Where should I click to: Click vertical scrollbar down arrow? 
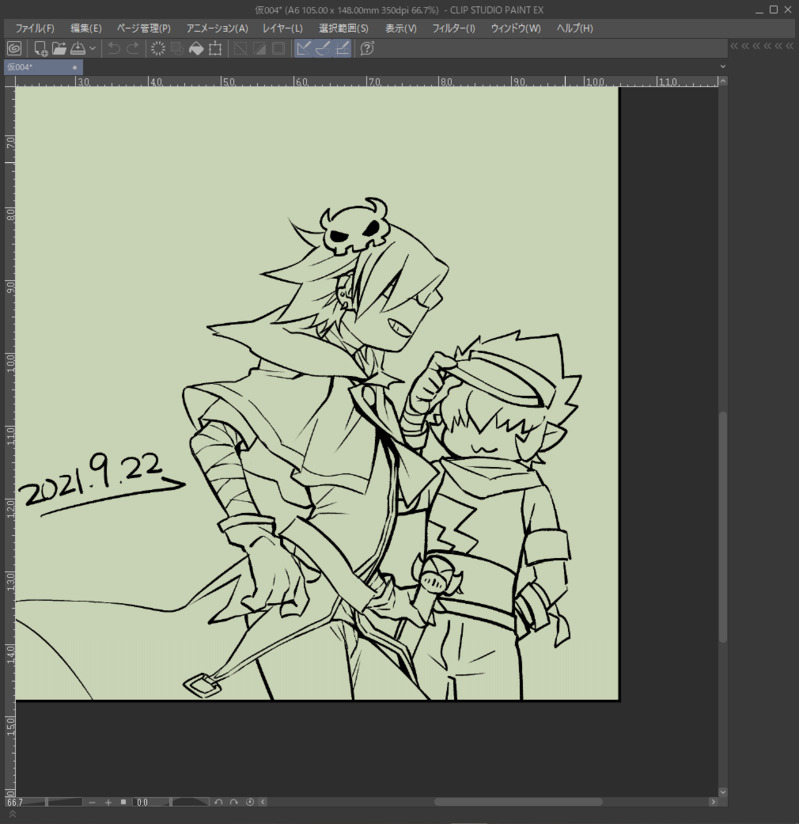point(723,792)
